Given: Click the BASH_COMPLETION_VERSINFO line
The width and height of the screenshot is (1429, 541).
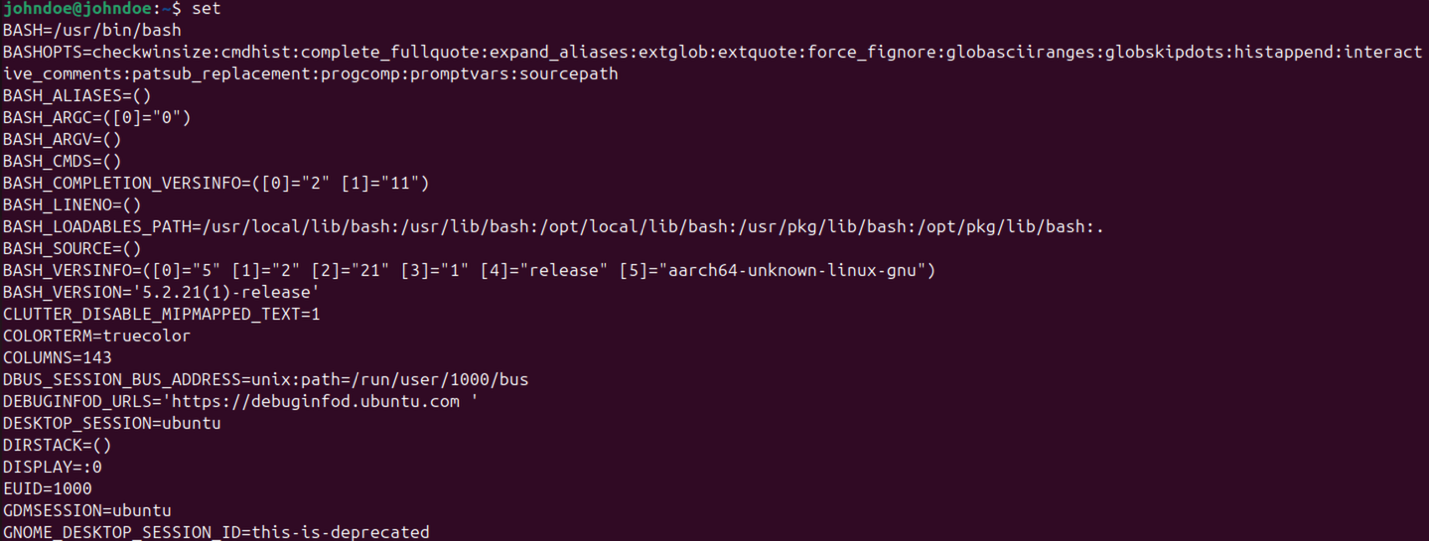Looking at the screenshot, I should click(x=215, y=183).
